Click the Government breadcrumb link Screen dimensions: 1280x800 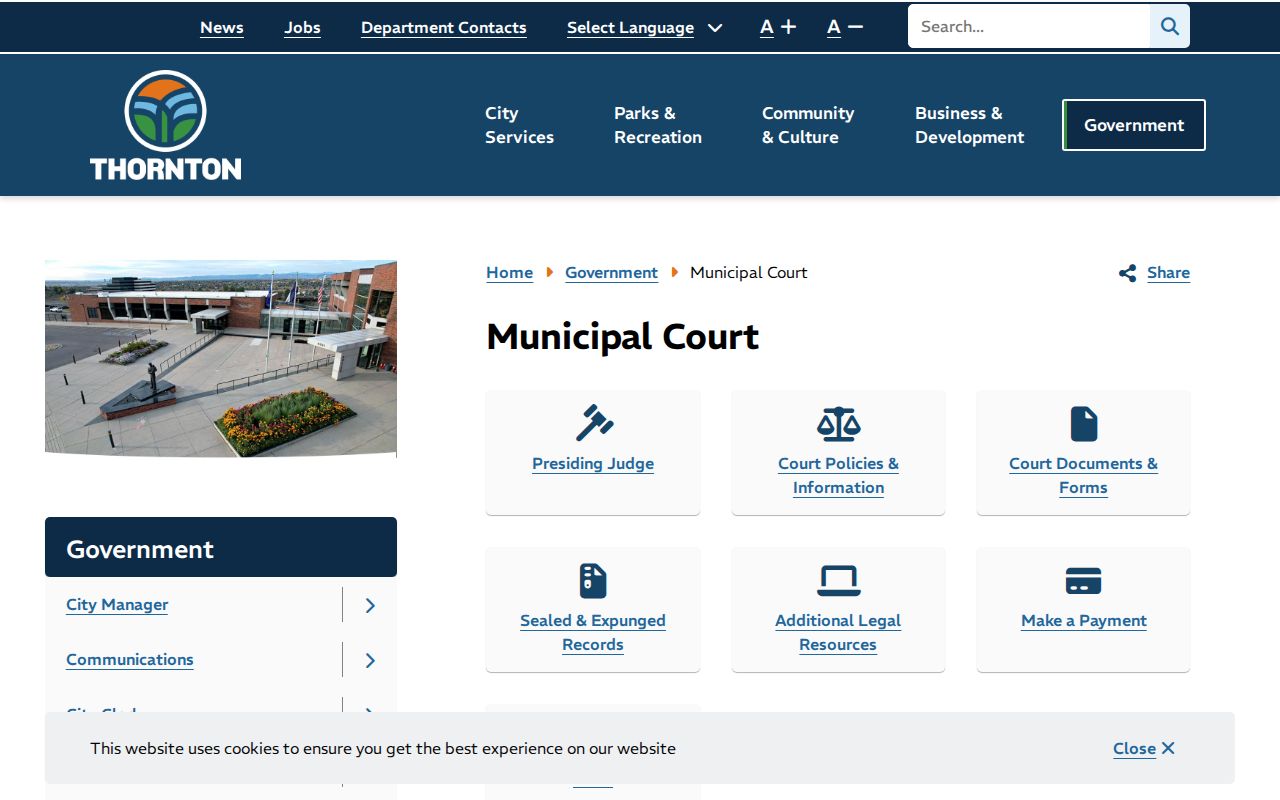pos(611,273)
